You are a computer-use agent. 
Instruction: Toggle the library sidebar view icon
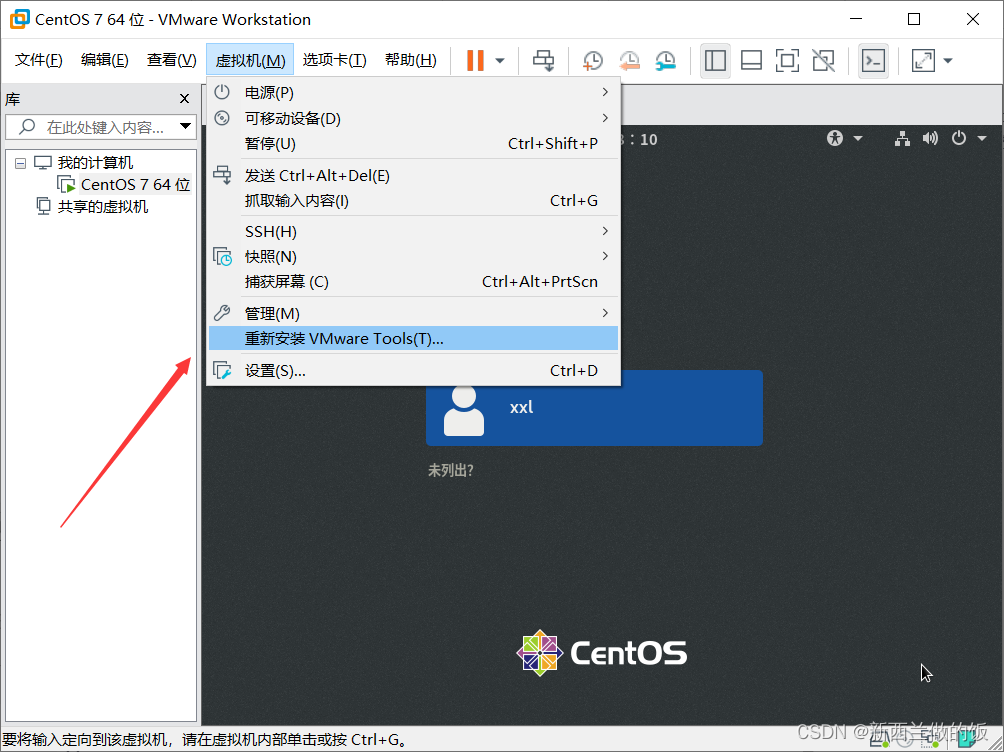coord(715,61)
